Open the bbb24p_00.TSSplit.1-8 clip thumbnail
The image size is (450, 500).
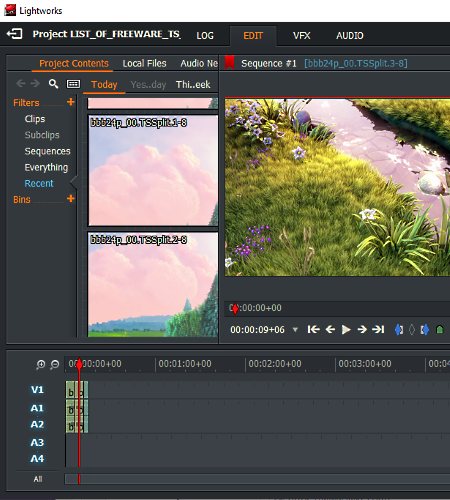(x=153, y=170)
